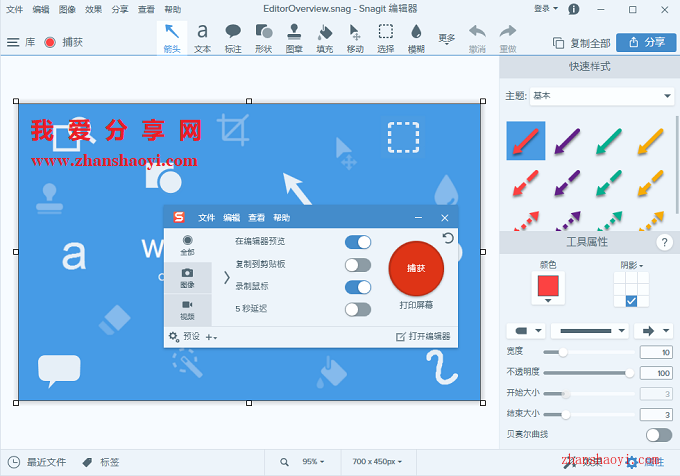Choose the dashed red arrow quick style
680x476 pixels.
pos(526,183)
